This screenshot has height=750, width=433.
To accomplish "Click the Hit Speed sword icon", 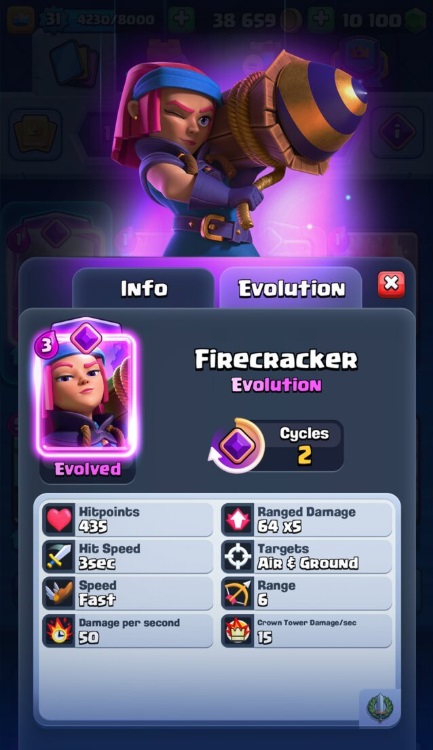I will coord(59,556).
